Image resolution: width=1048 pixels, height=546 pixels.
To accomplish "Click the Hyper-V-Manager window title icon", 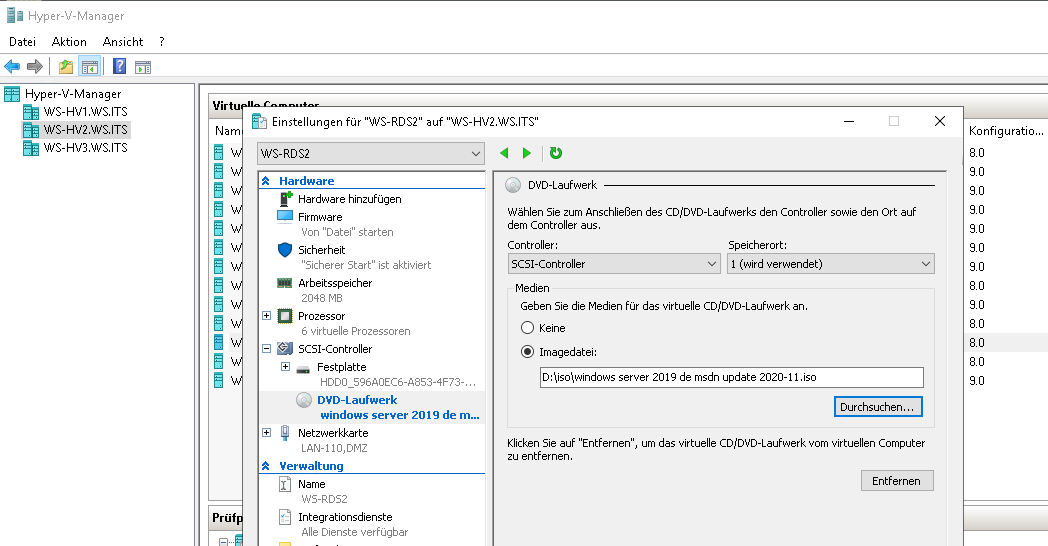I will pos(14,15).
